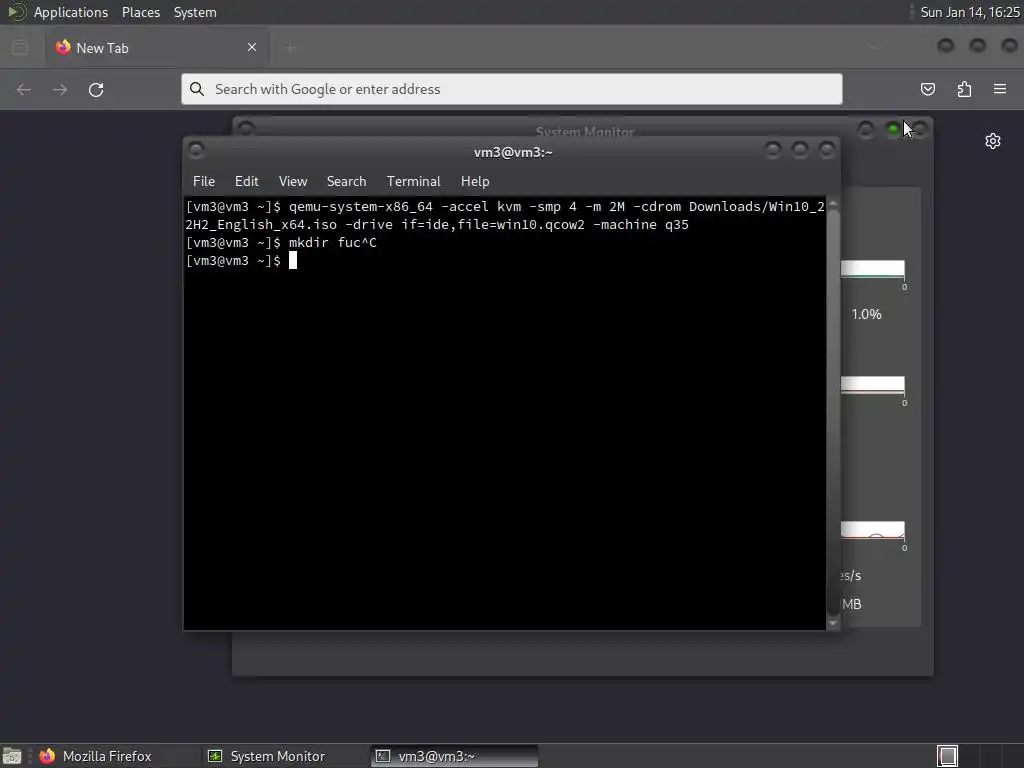Open the Firefox extensions puzzle icon
The width and height of the screenshot is (1024, 768).
tap(964, 89)
